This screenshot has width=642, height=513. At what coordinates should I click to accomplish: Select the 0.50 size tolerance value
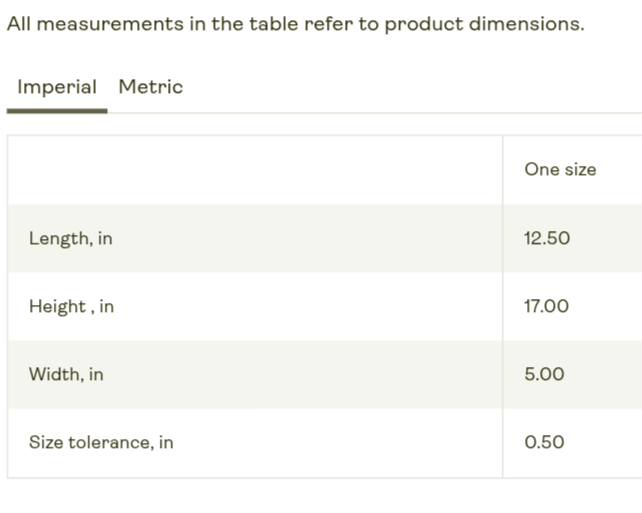(544, 443)
